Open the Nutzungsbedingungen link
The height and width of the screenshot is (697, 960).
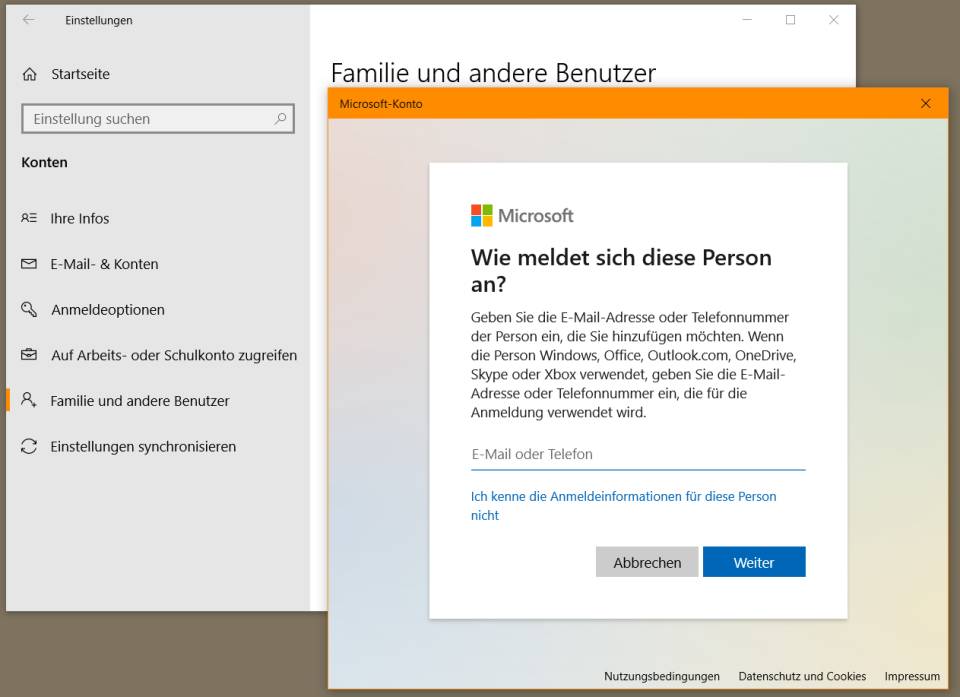662,676
